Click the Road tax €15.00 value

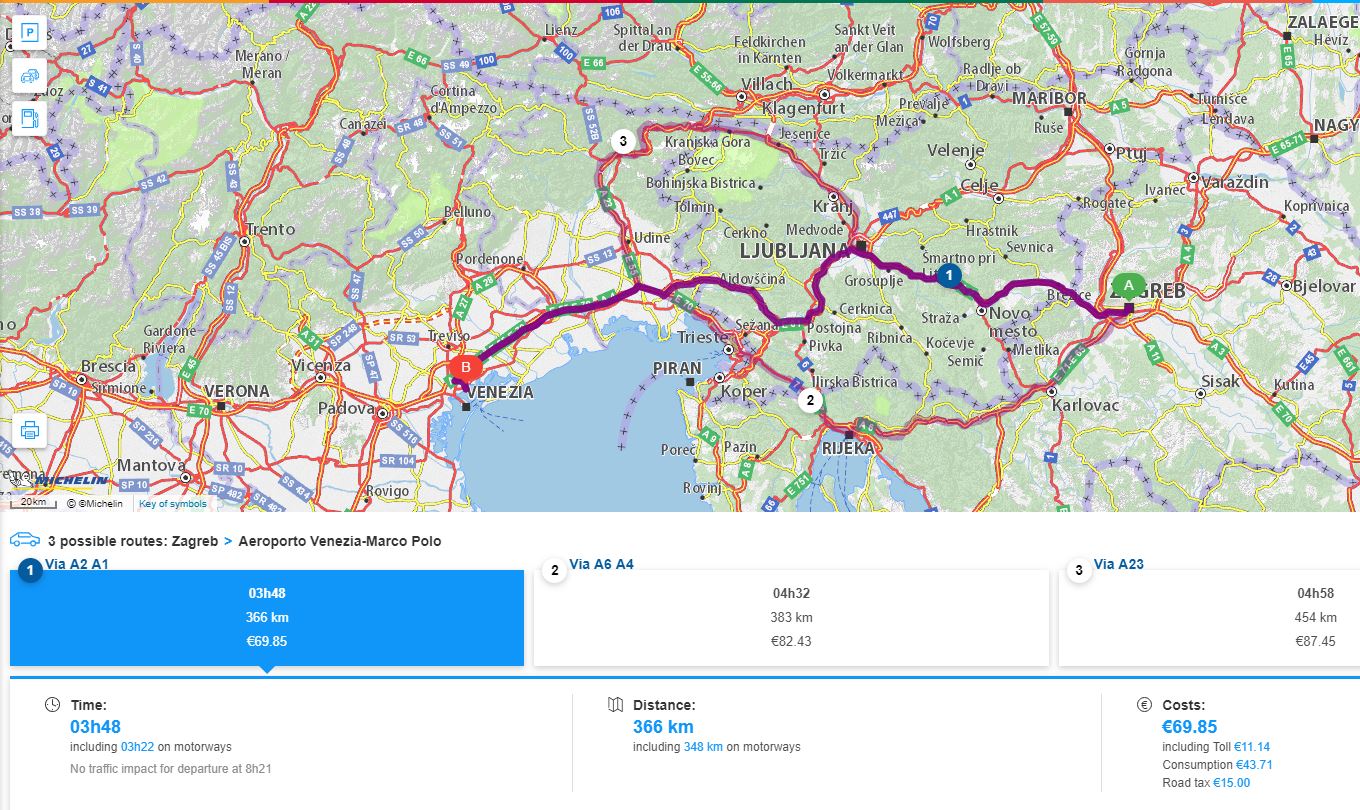(1231, 783)
